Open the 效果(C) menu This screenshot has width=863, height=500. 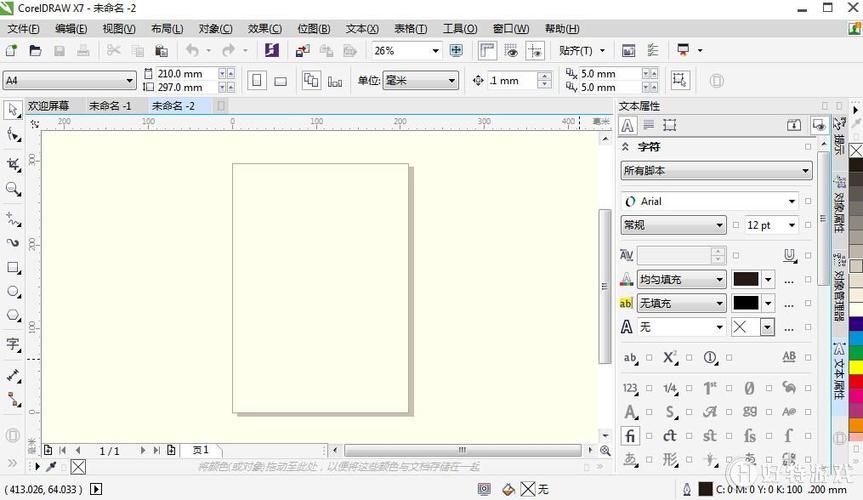(264, 29)
